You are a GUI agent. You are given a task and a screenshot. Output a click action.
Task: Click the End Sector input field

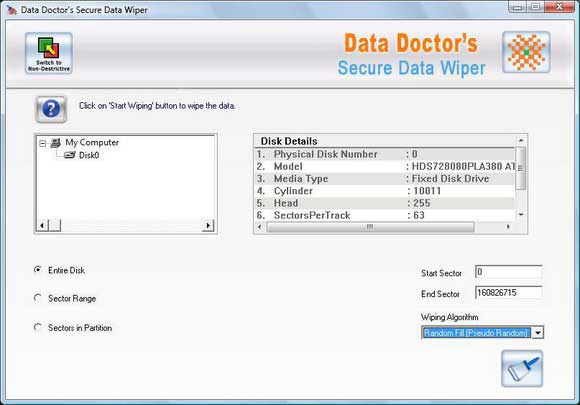tap(509, 293)
